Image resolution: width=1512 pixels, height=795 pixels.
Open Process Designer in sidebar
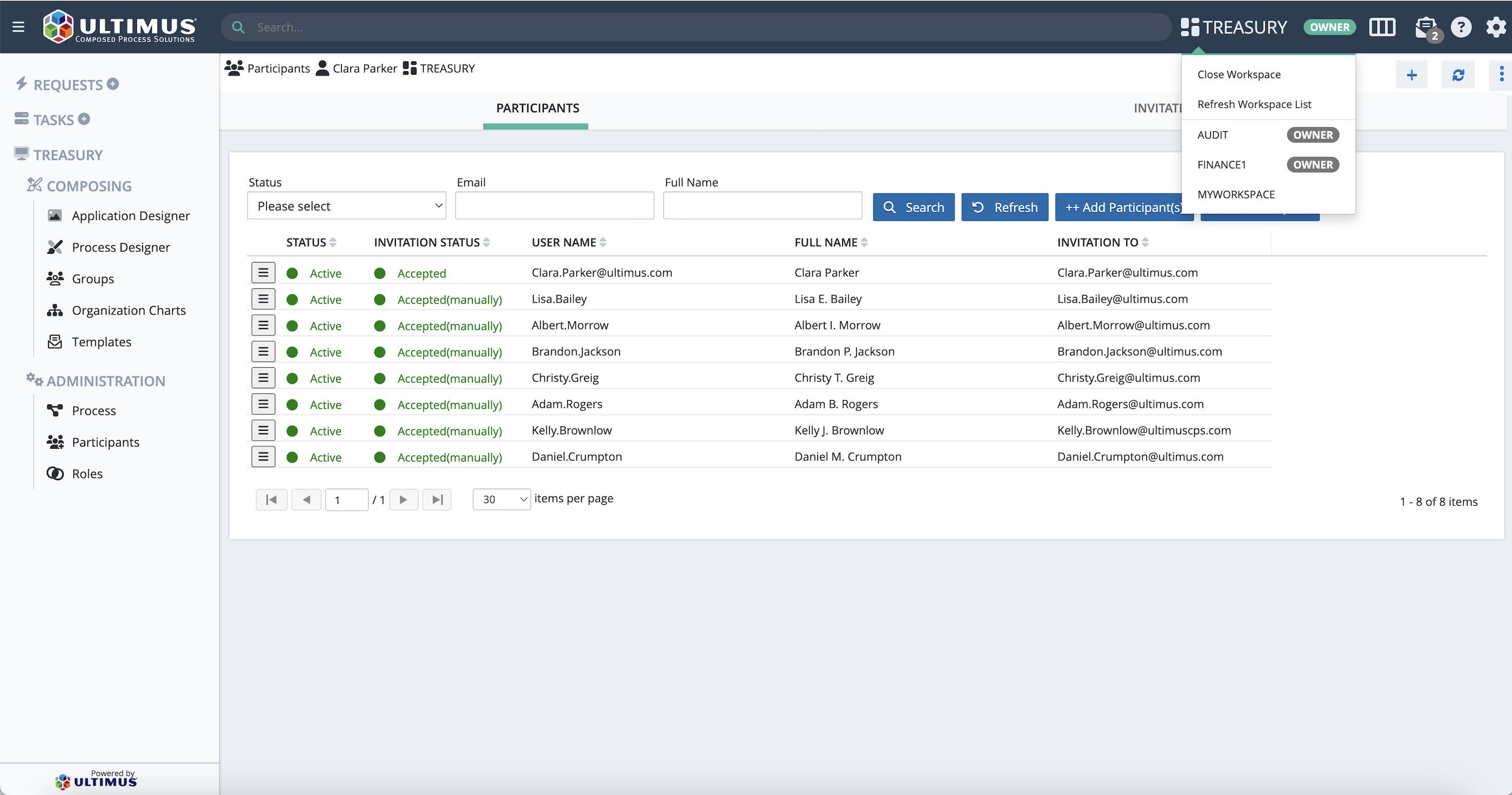click(x=109, y=247)
